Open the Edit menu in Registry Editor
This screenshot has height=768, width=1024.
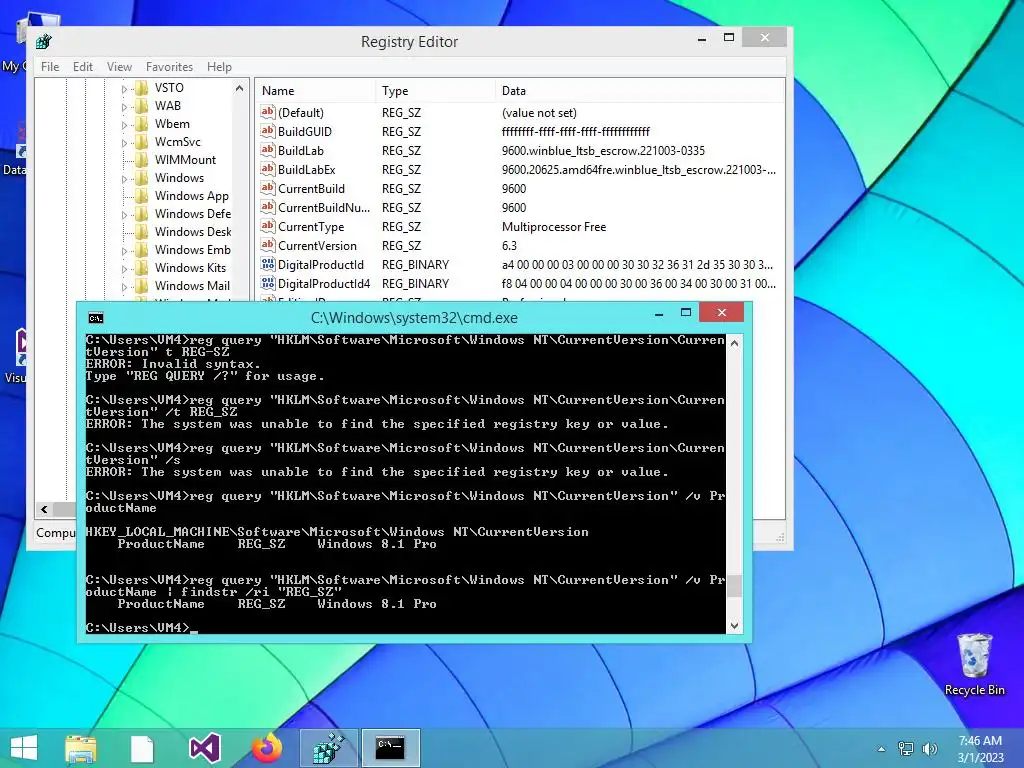(x=82, y=67)
